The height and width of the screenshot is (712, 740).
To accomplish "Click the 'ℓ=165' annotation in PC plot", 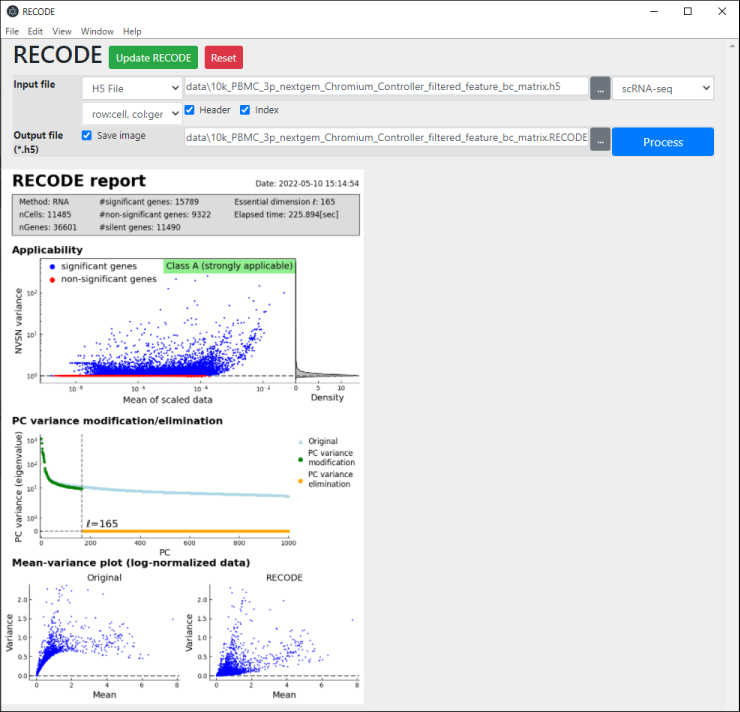I will pos(102,524).
